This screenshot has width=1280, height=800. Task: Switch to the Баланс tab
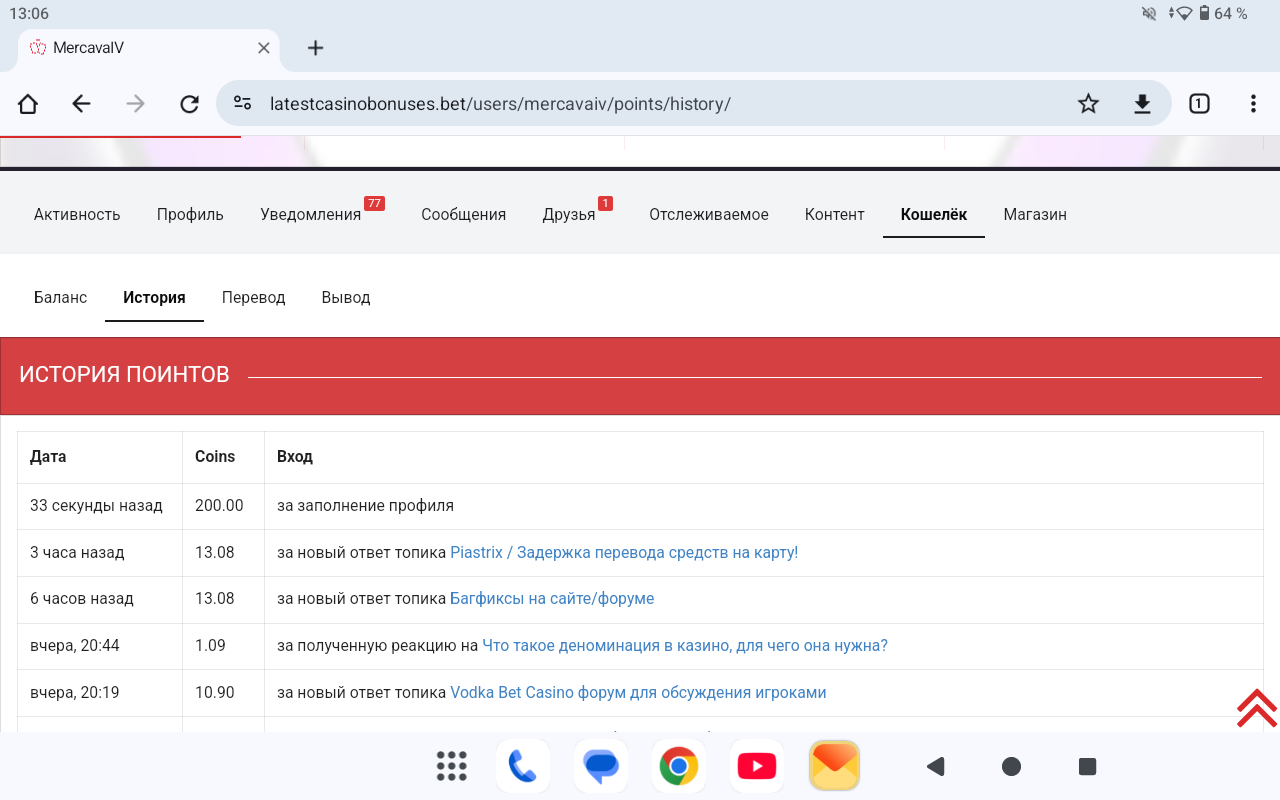click(x=60, y=297)
